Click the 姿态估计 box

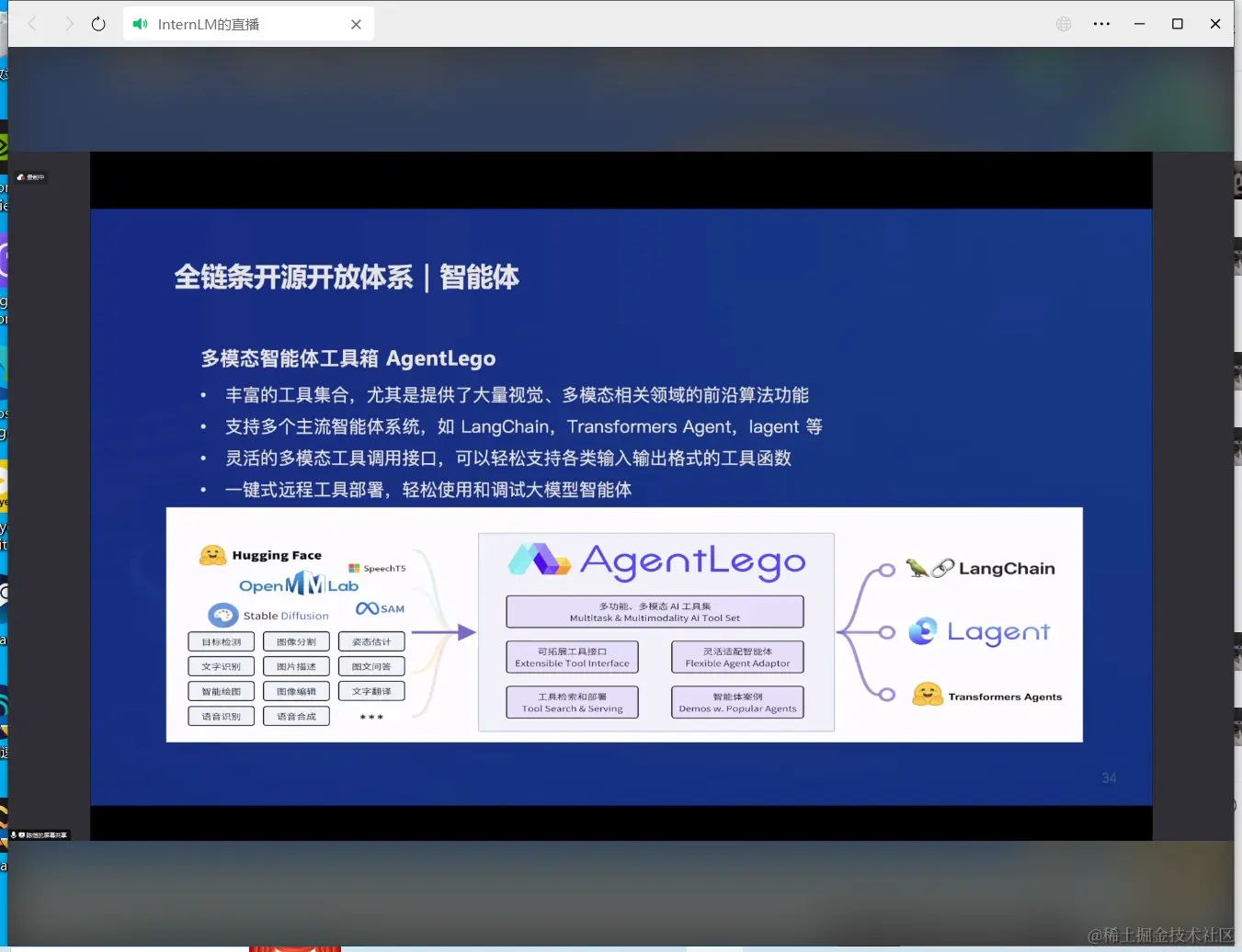point(371,641)
